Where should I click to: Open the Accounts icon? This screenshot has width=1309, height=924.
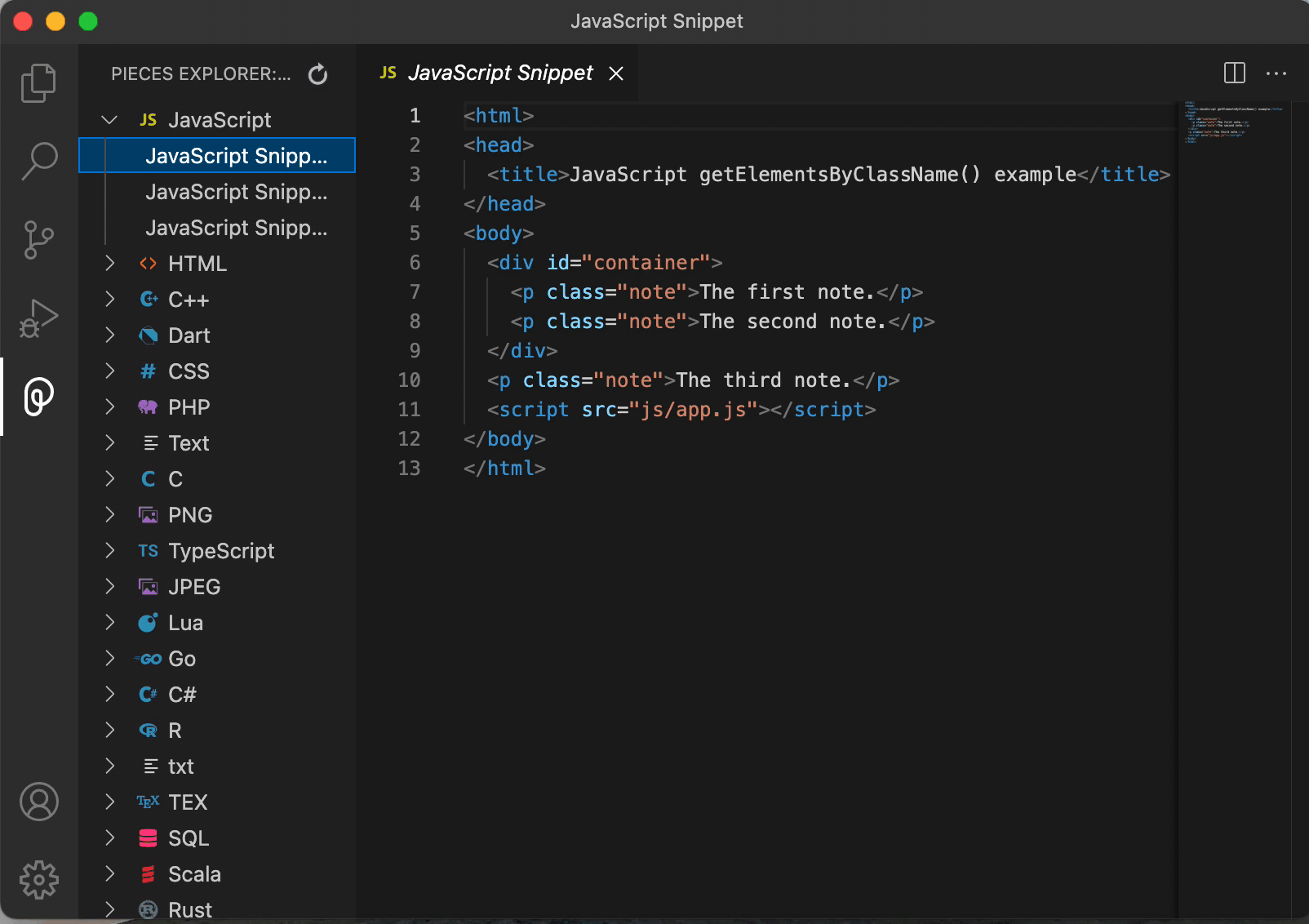(x=38, y=802)
